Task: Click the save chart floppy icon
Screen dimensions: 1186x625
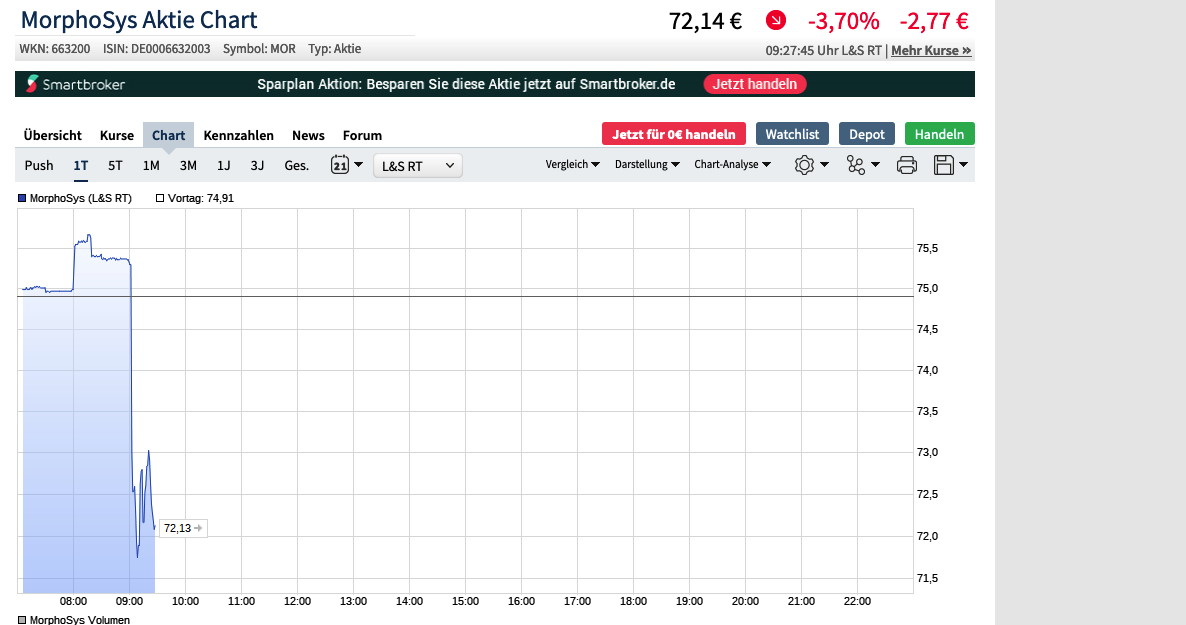Action: point(943,165)
